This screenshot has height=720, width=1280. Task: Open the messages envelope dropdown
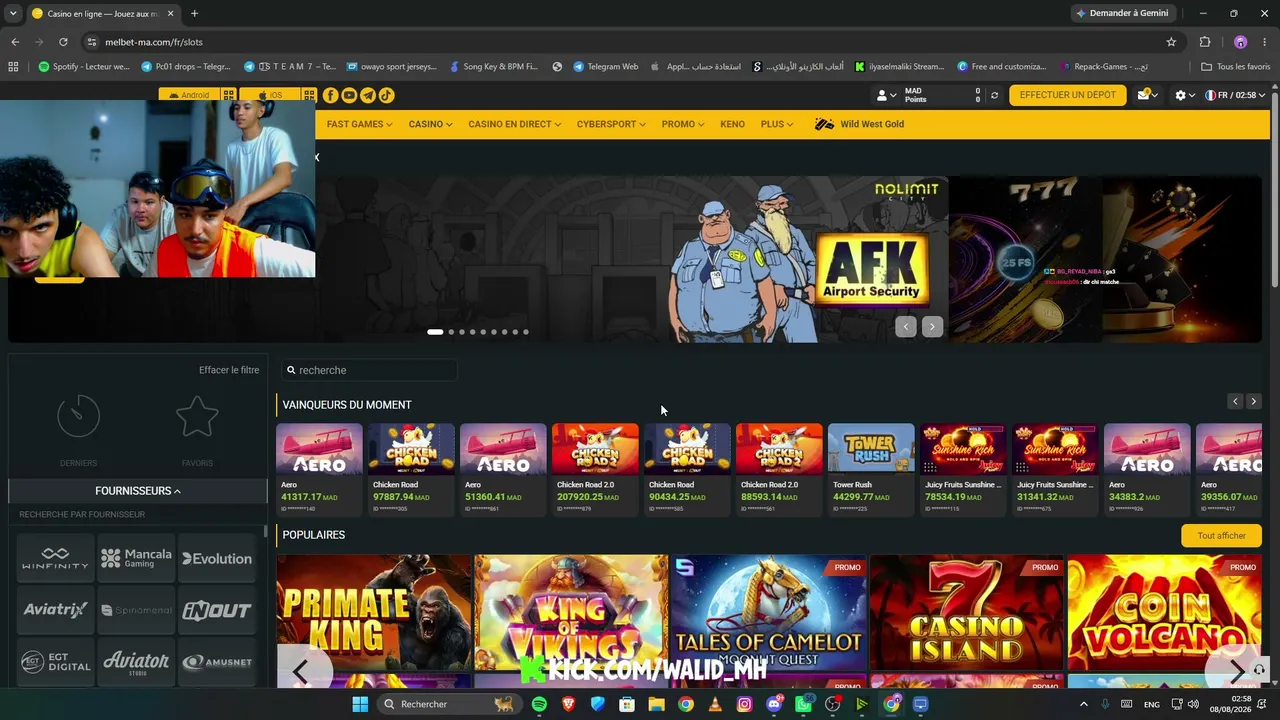pos(1148,95)
